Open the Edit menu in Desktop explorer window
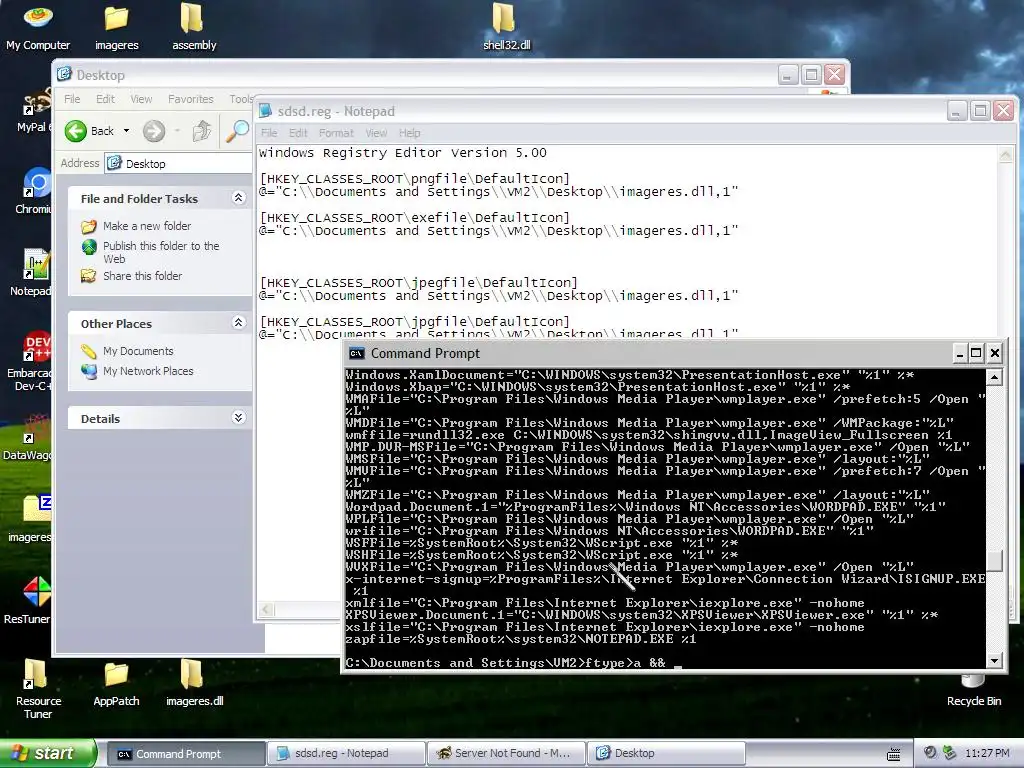Viewport: 1024px width, 768px height. point(105,99)
